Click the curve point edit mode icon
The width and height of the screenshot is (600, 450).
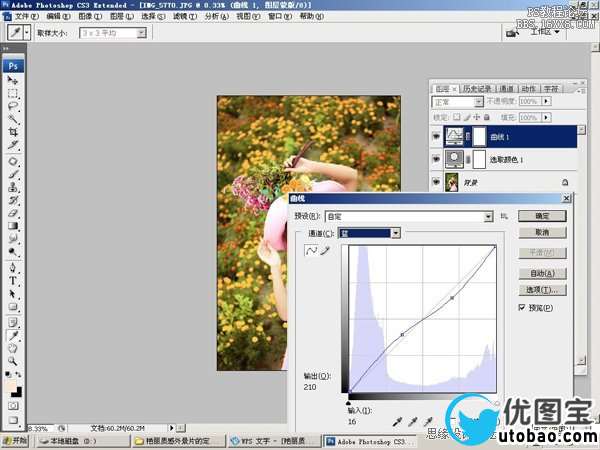(x=310, y=250)
